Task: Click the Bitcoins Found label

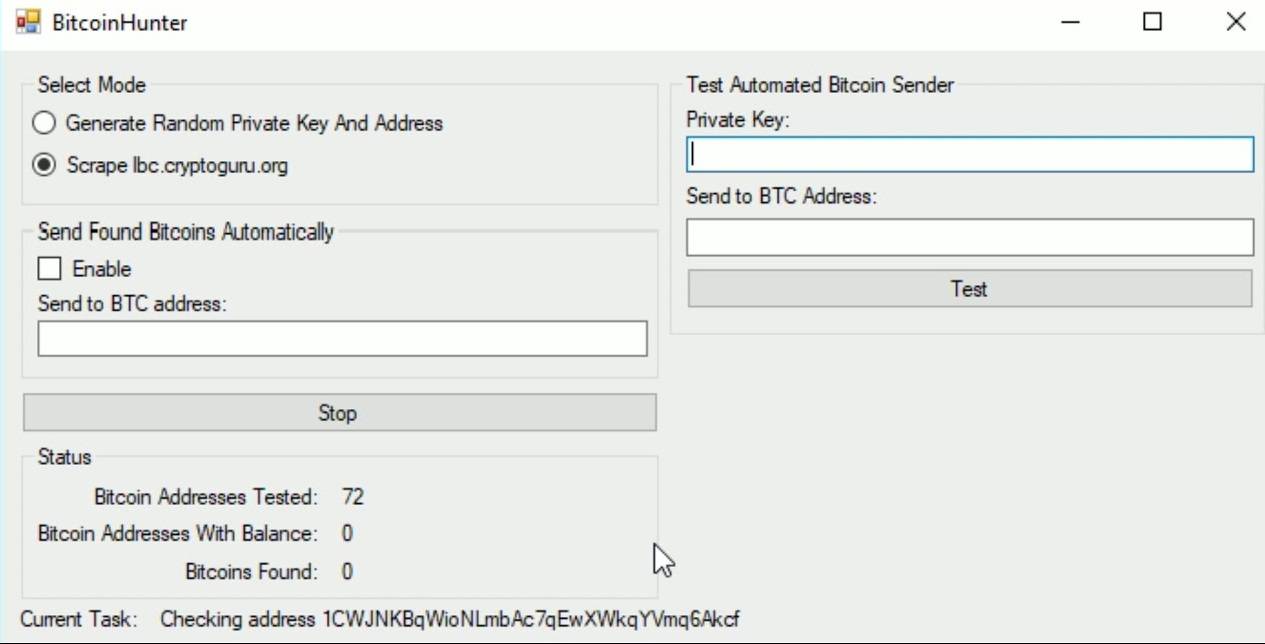Action: (251, 572)
